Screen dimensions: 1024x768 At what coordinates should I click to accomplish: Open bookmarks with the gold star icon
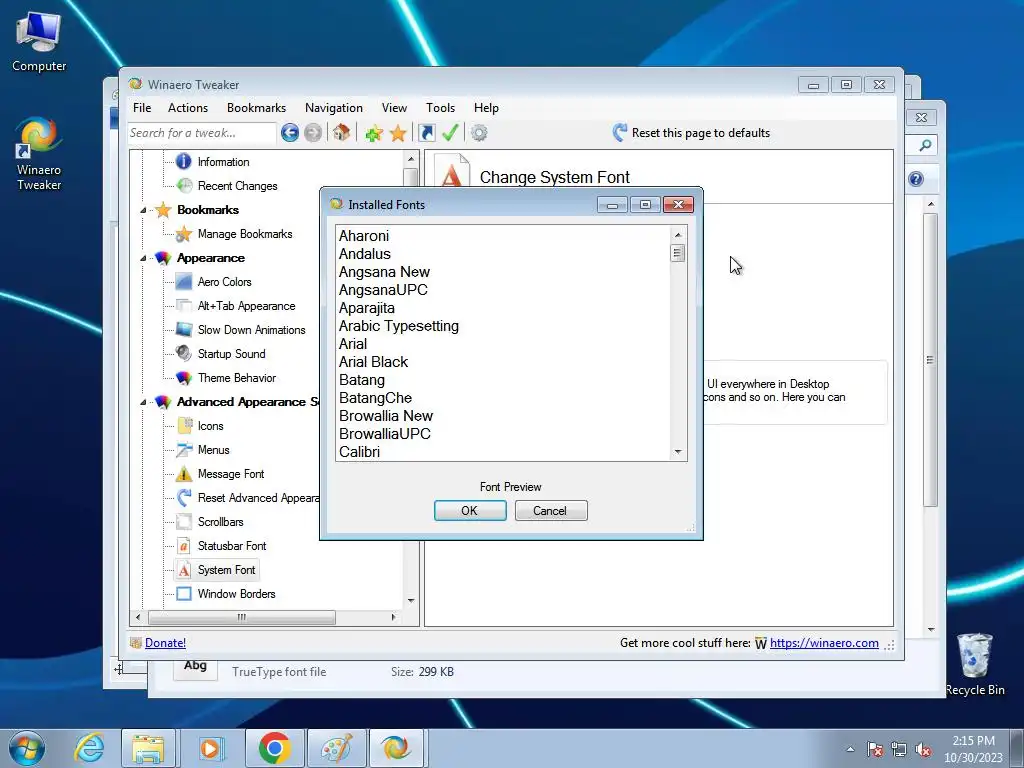[398, 133]
